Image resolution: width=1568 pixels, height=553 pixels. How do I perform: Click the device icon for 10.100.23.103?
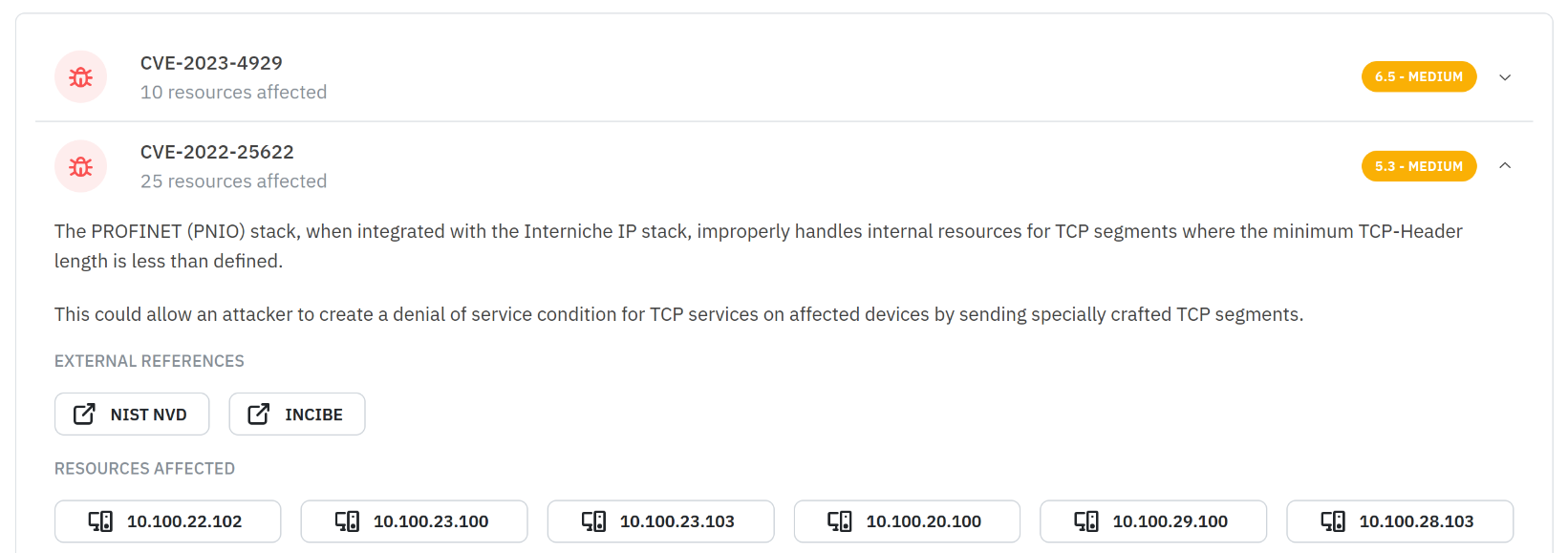coord(593,521)
